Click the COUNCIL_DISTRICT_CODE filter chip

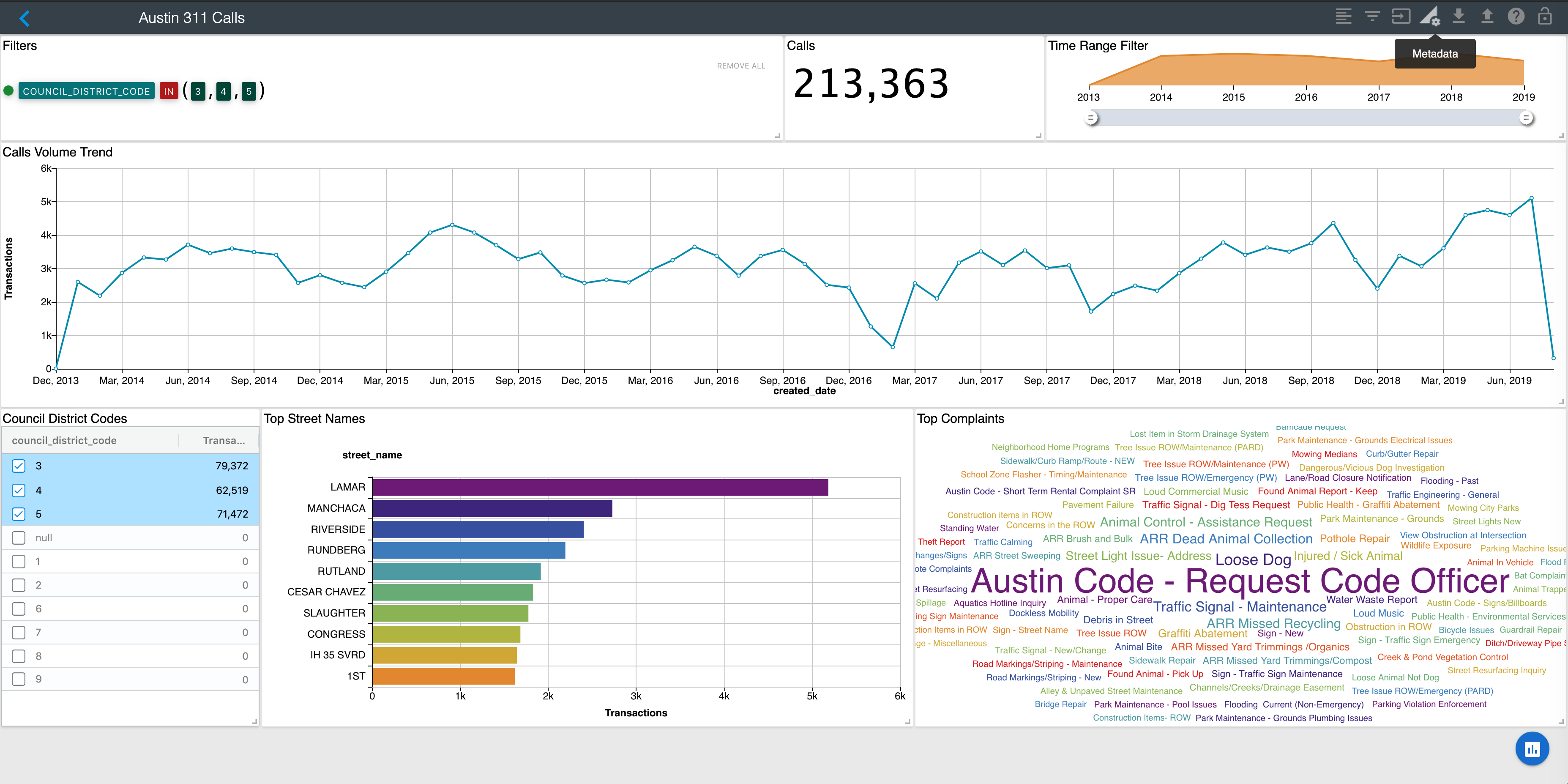click(87, 91)
